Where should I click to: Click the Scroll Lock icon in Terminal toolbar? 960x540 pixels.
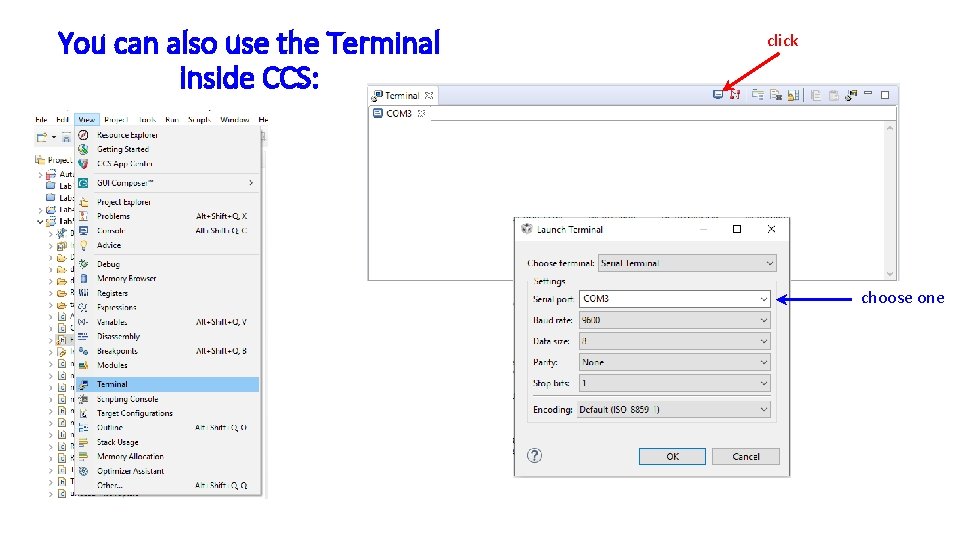tap(793, 95)
